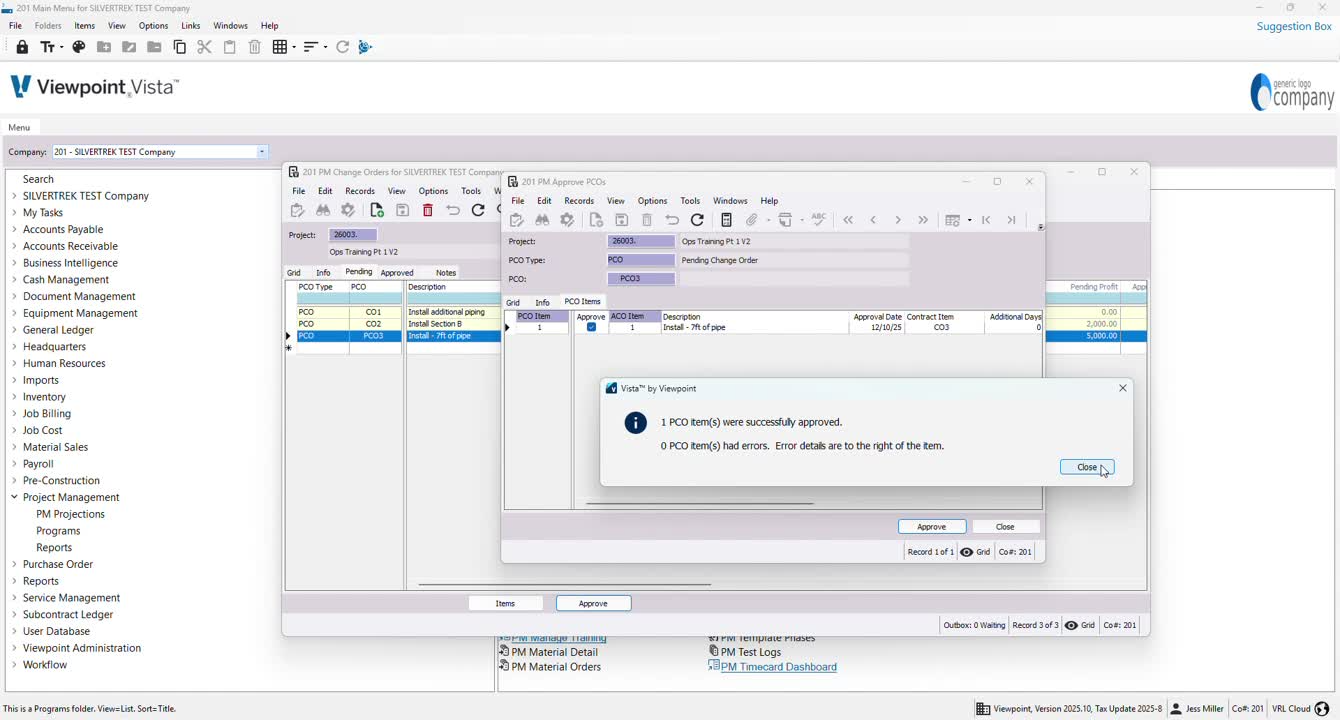Click undo icon in PM Approve PCOs toolbar
Viewport: 1340px width, 720px height.
click(672, 220)
